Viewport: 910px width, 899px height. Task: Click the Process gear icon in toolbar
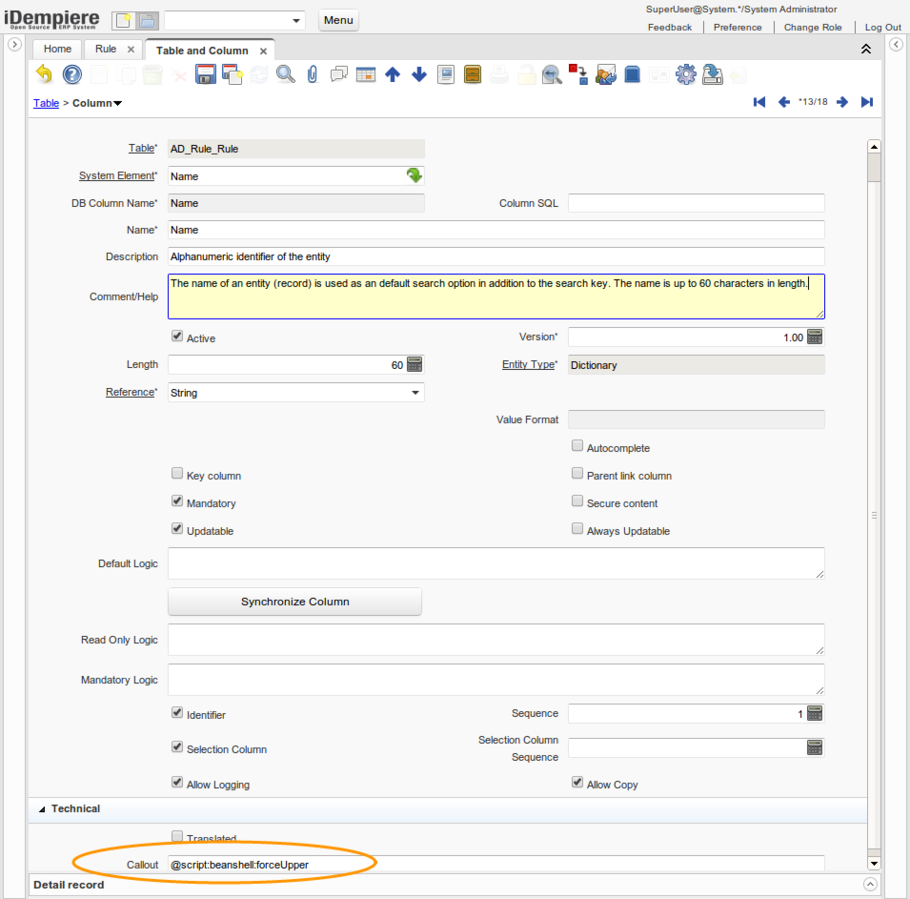click(x=685, y=74)
